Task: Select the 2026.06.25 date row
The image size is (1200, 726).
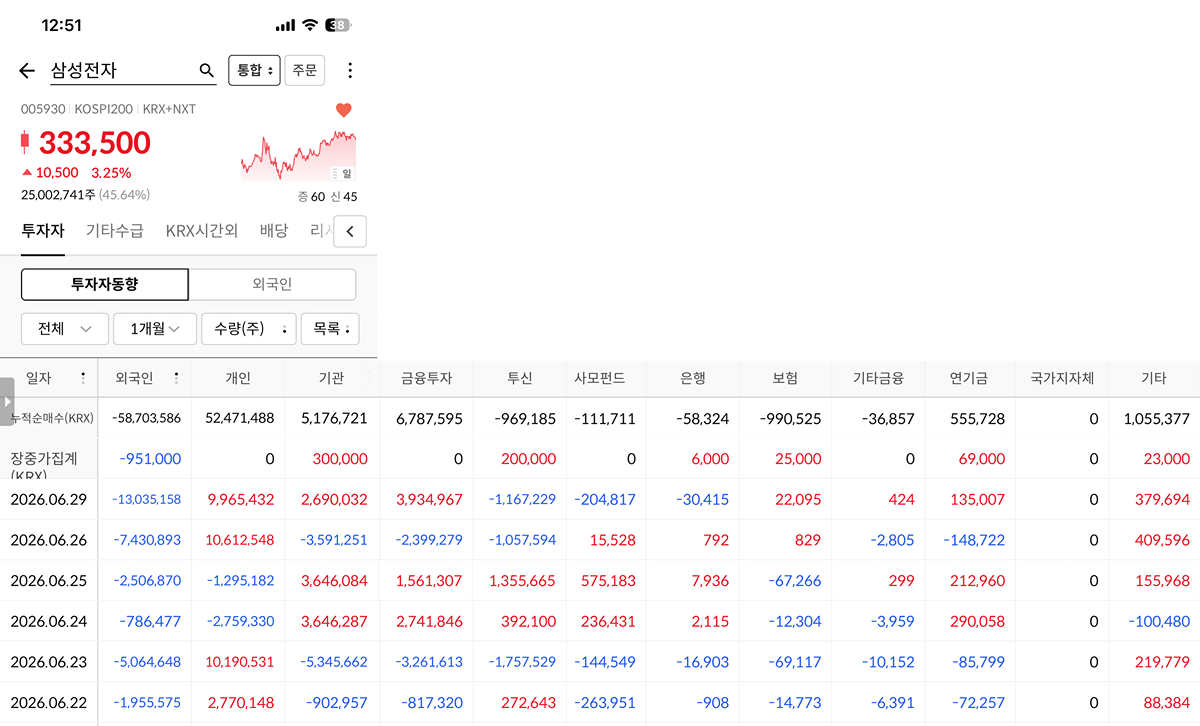Action: pyautogui.click(x=49, y=580)
